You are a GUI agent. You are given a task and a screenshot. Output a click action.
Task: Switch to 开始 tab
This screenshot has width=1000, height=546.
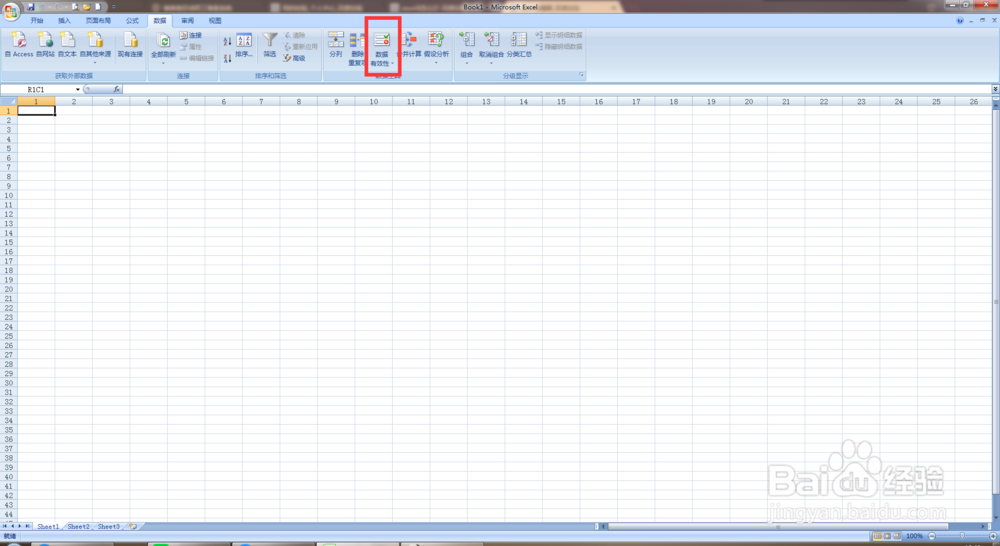pos(37,20)
